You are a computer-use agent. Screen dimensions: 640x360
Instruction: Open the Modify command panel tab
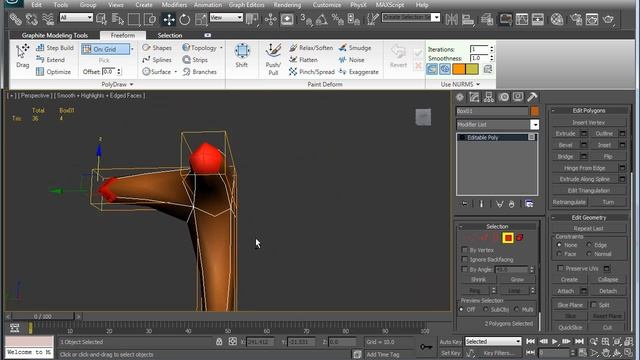click(x=474, y=97)
